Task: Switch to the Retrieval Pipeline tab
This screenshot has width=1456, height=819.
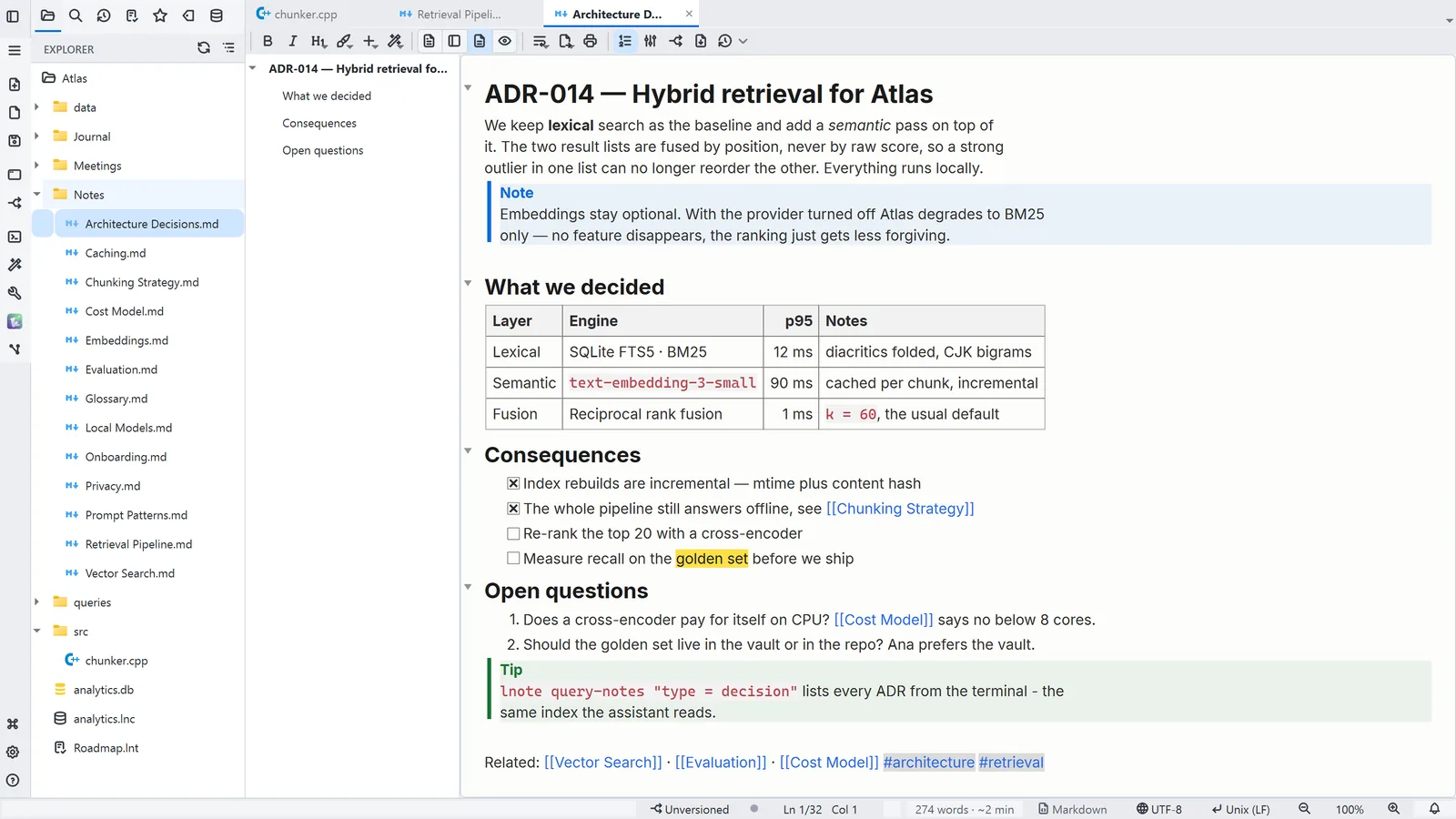Action: 450,15
